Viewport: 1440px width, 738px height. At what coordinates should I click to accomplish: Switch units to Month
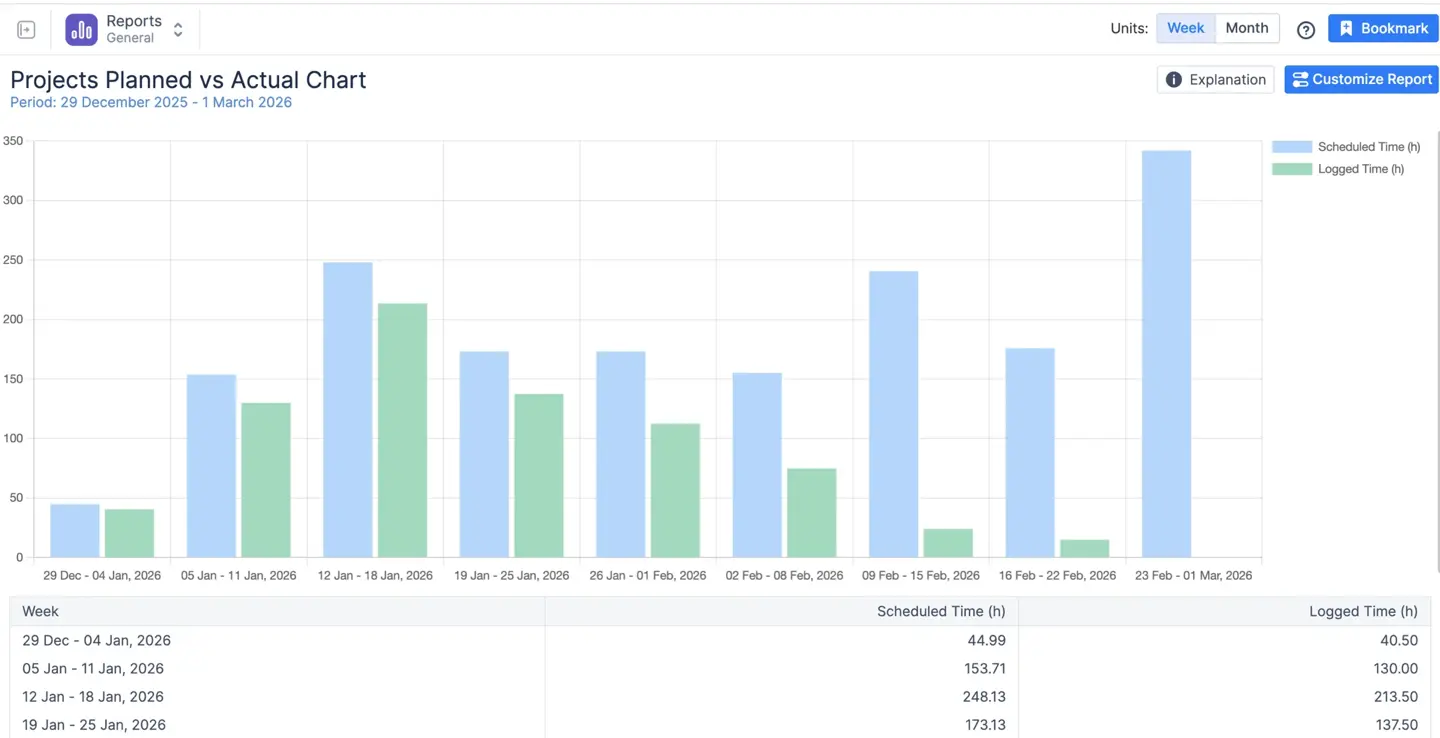click(x=1247, y=28)
